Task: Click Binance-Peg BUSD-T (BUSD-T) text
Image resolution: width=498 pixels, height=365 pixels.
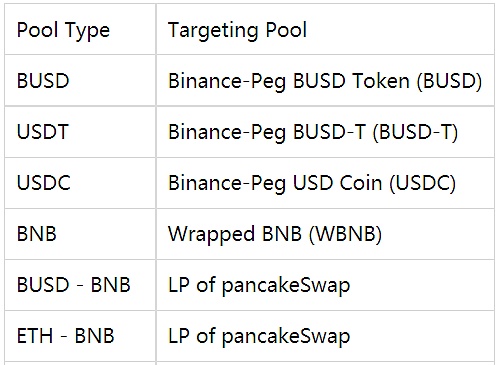Action: tap(313, 132)
